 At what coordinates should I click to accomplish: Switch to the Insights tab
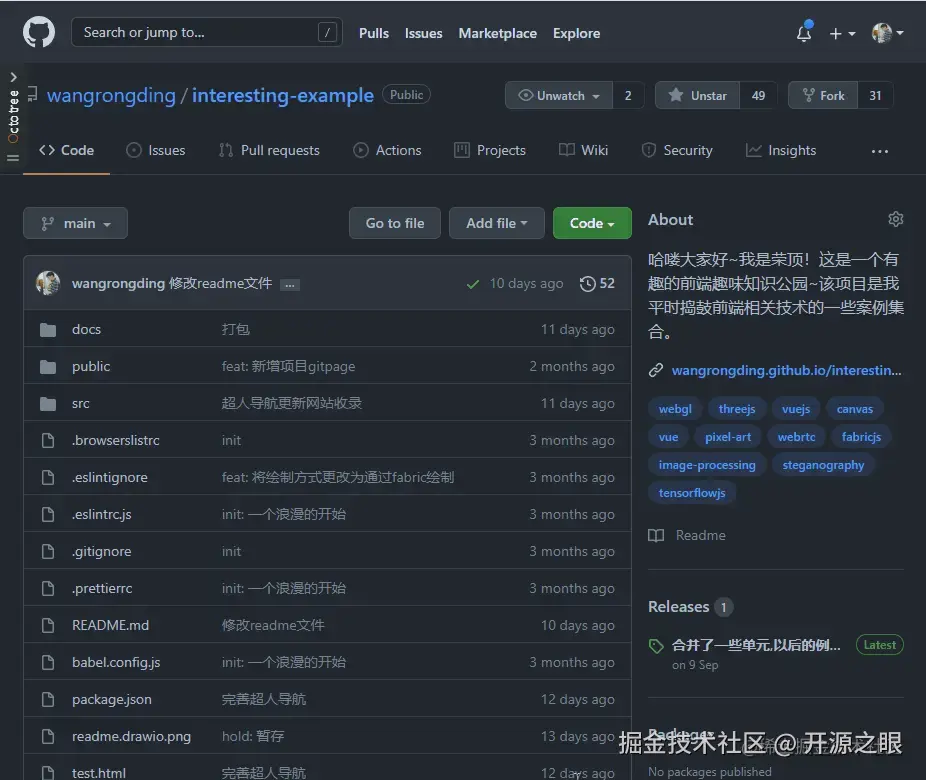point(781,151)
